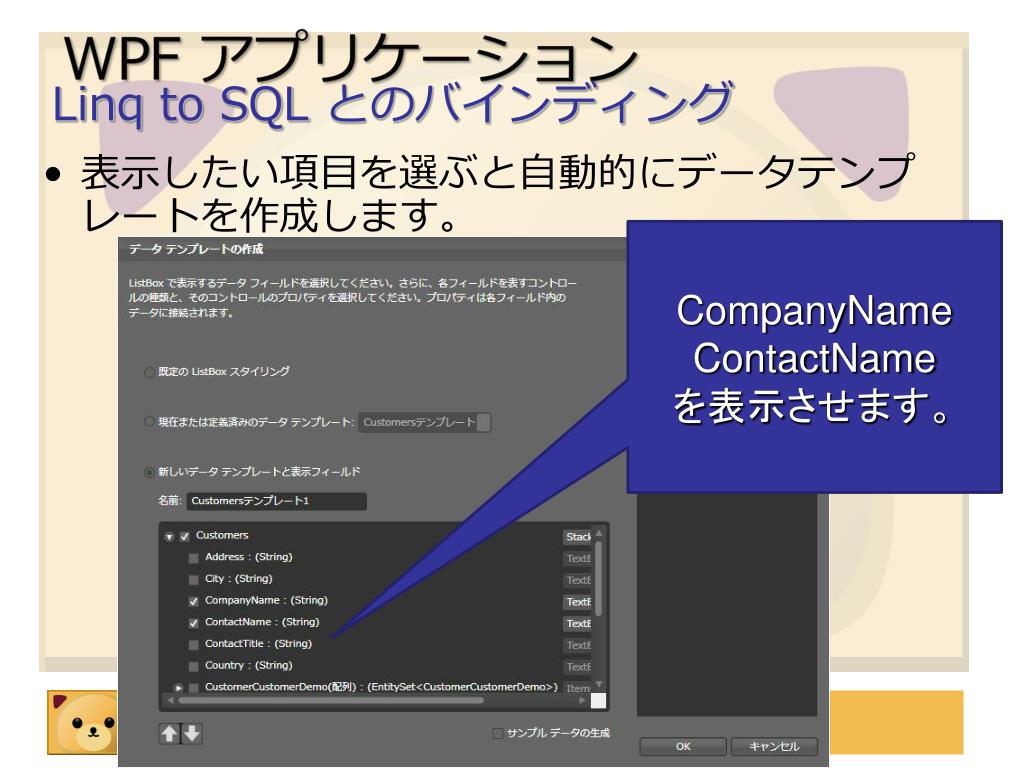The image size is (1024, 768).
Task: Move selected field down with down arrow
Action: [192, 733]
